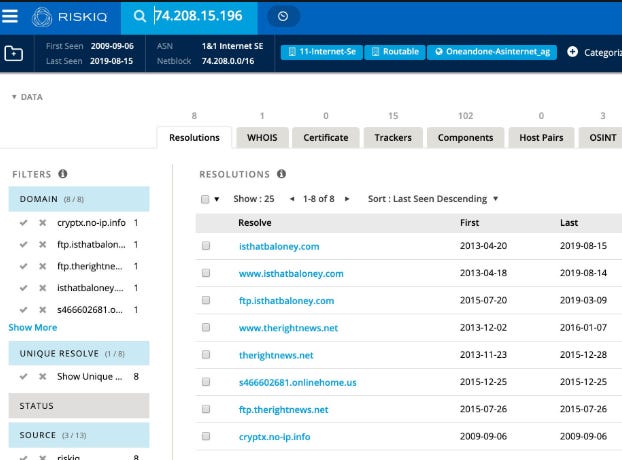Click the plus icon beside Categorize

(x=572, y=52)
